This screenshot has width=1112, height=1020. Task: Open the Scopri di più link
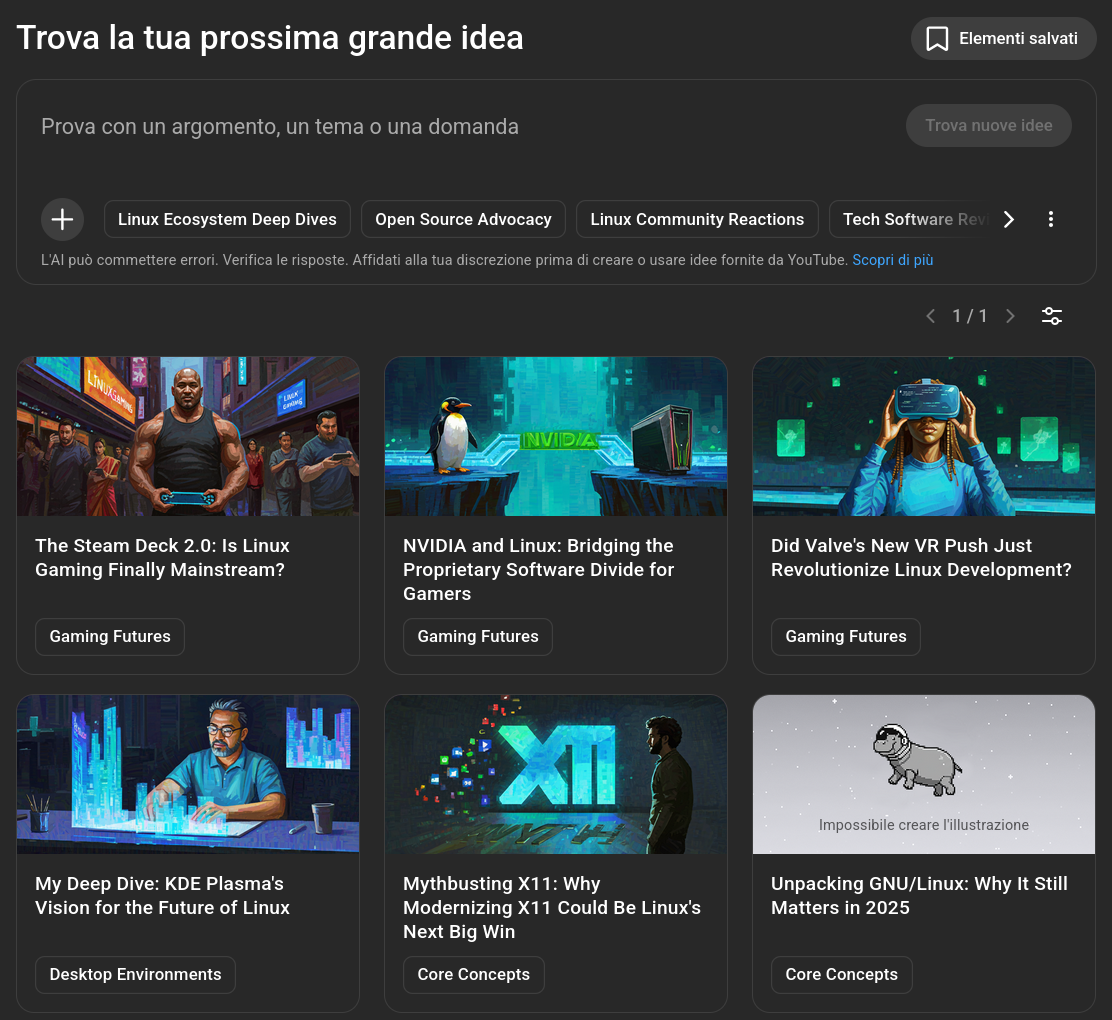892,260
